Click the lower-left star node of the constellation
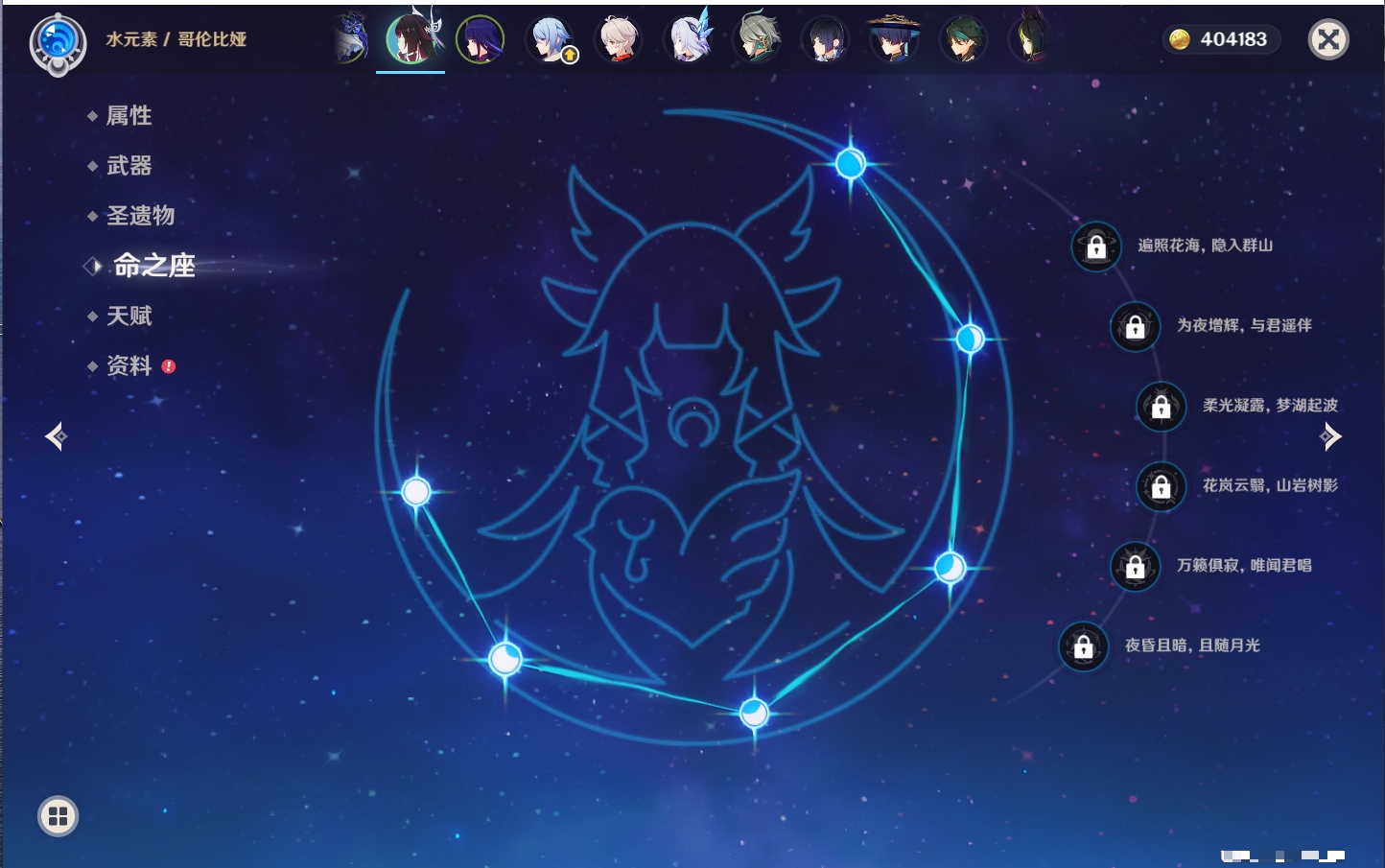 [x=505, y=659]
